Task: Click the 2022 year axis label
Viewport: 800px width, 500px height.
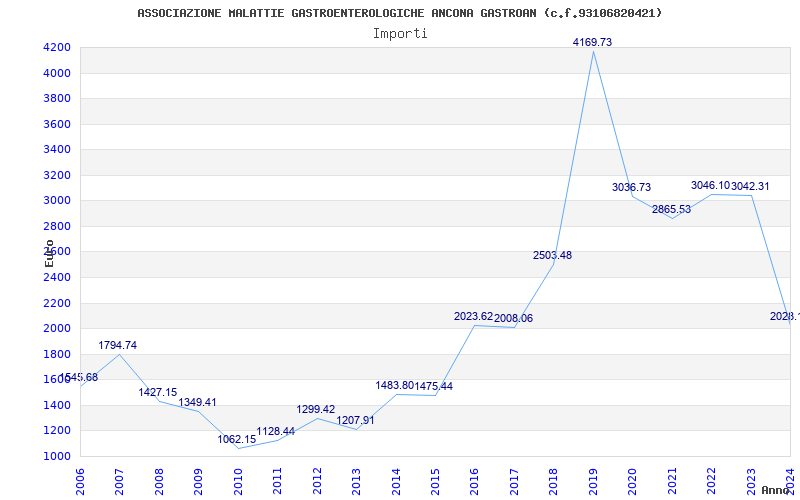Action: 712,482
